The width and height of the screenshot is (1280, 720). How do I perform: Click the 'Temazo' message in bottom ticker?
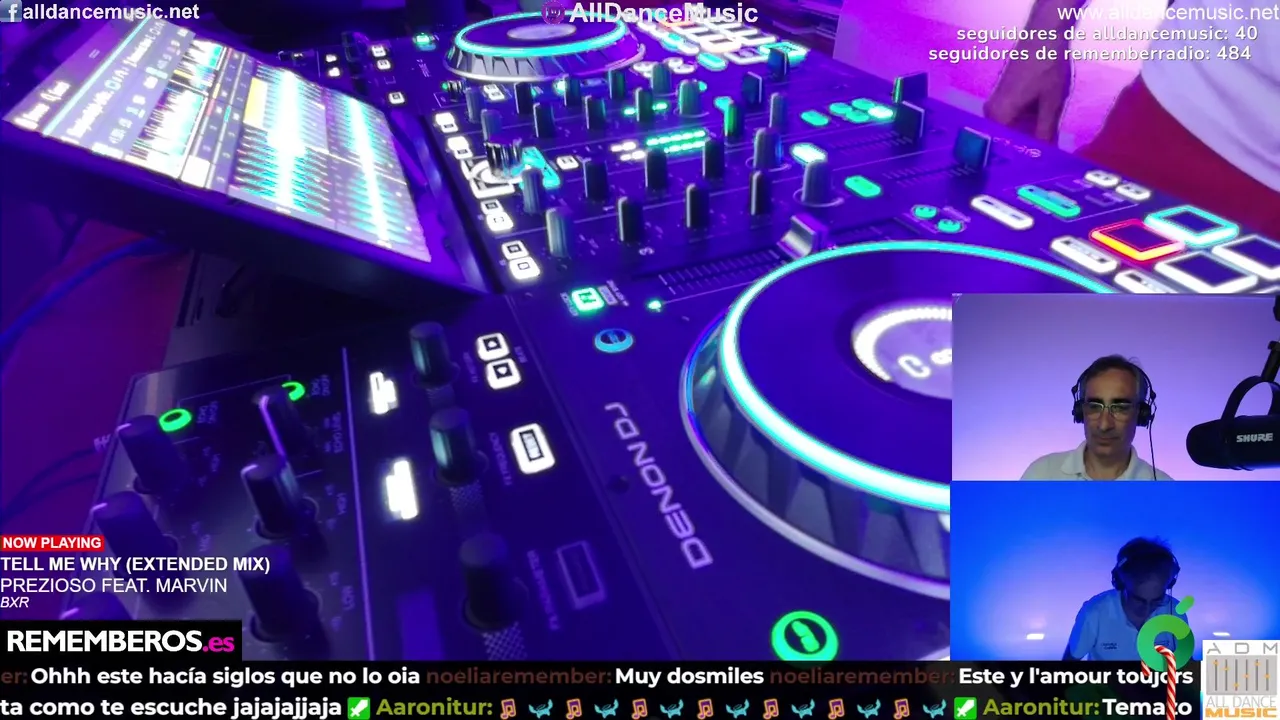pos(1146,708)
